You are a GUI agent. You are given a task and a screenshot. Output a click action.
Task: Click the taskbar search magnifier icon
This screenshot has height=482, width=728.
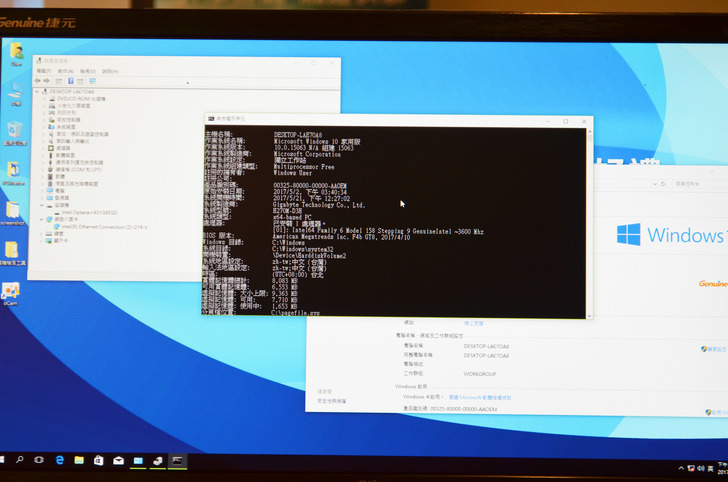click(19, 459)
